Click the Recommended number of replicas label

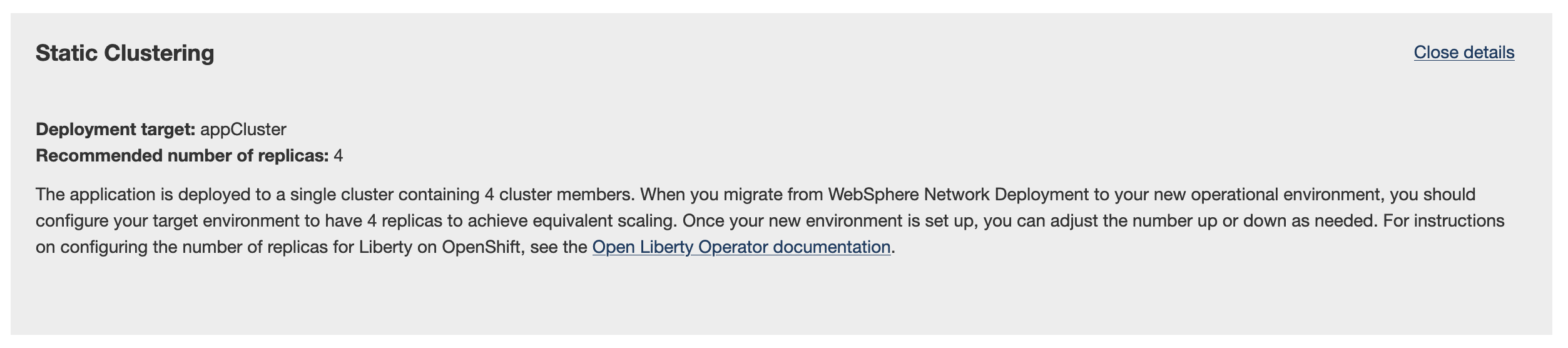182,156
